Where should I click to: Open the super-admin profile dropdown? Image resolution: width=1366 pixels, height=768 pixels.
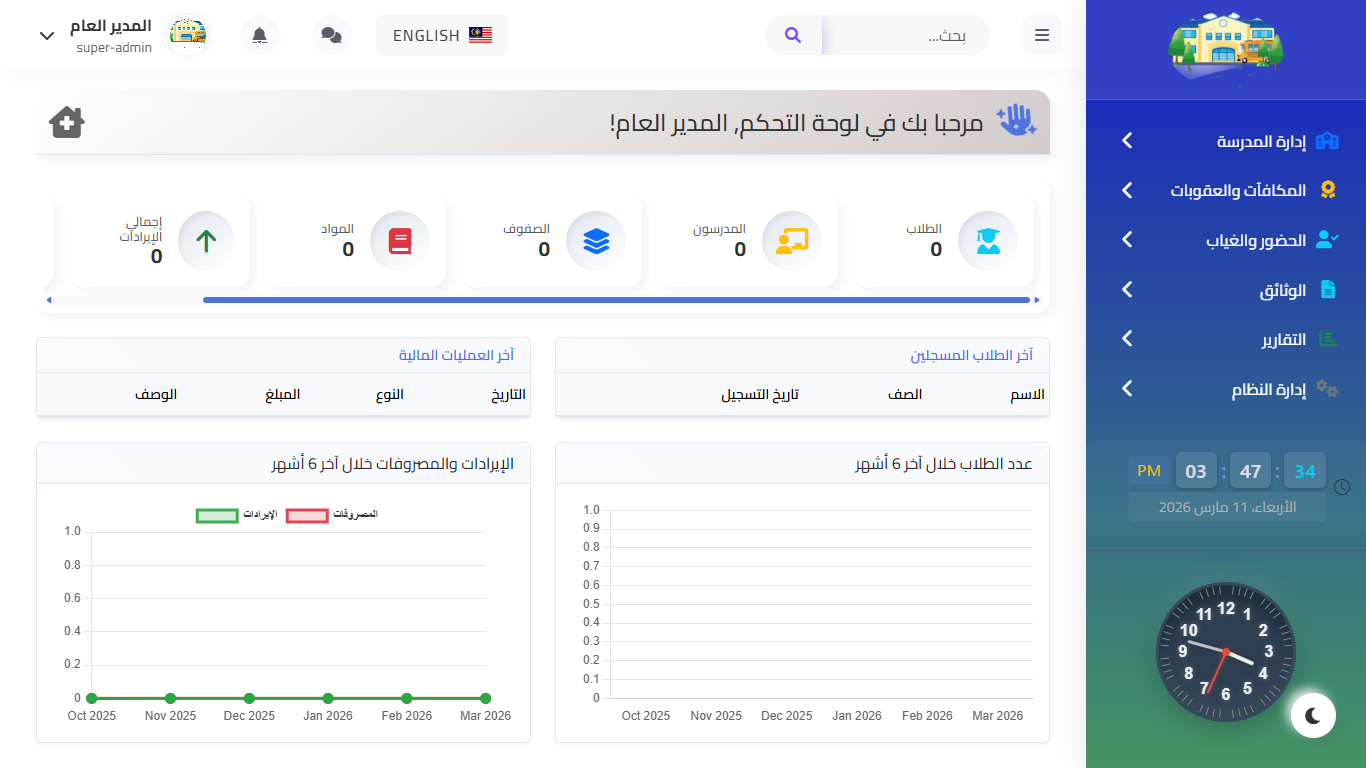coord(47,35)
